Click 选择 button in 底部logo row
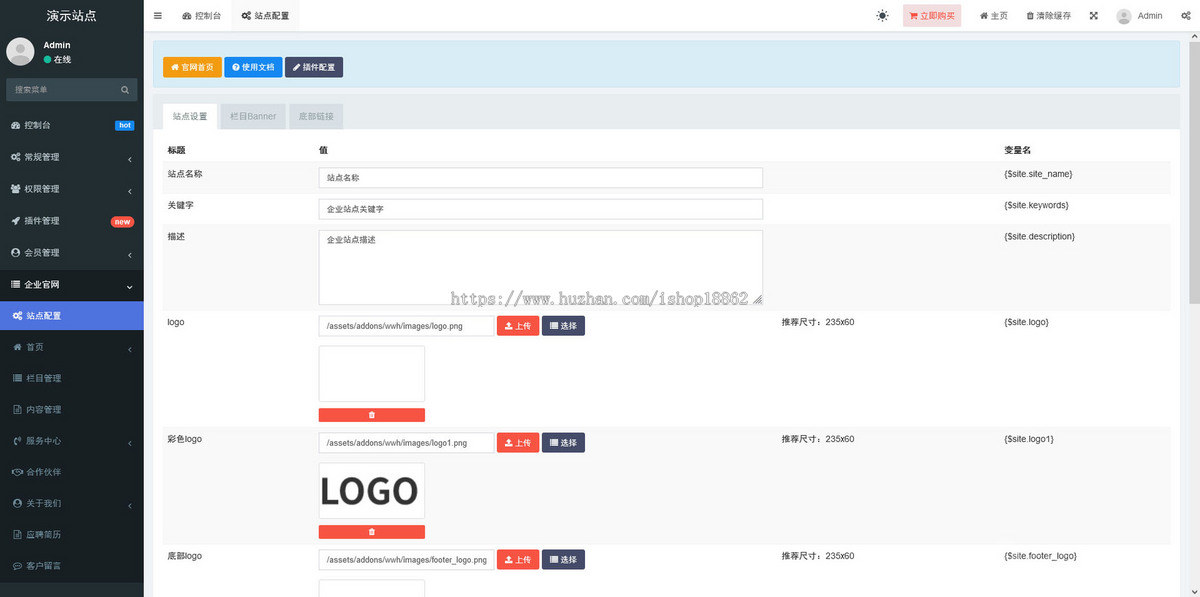 tap(563, 559)
